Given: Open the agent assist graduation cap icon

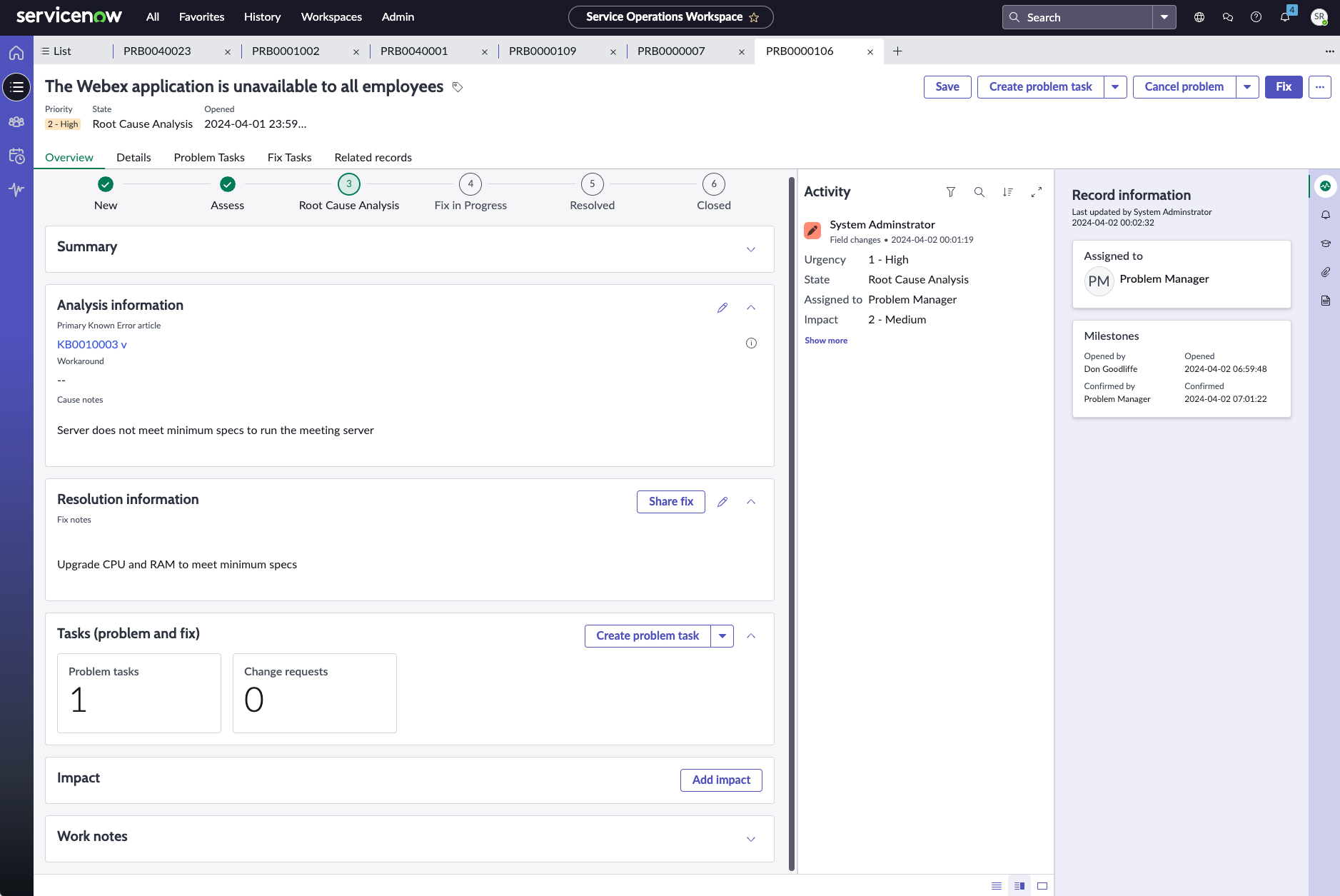Looking at the screenshot, I should coord(1326,243).
